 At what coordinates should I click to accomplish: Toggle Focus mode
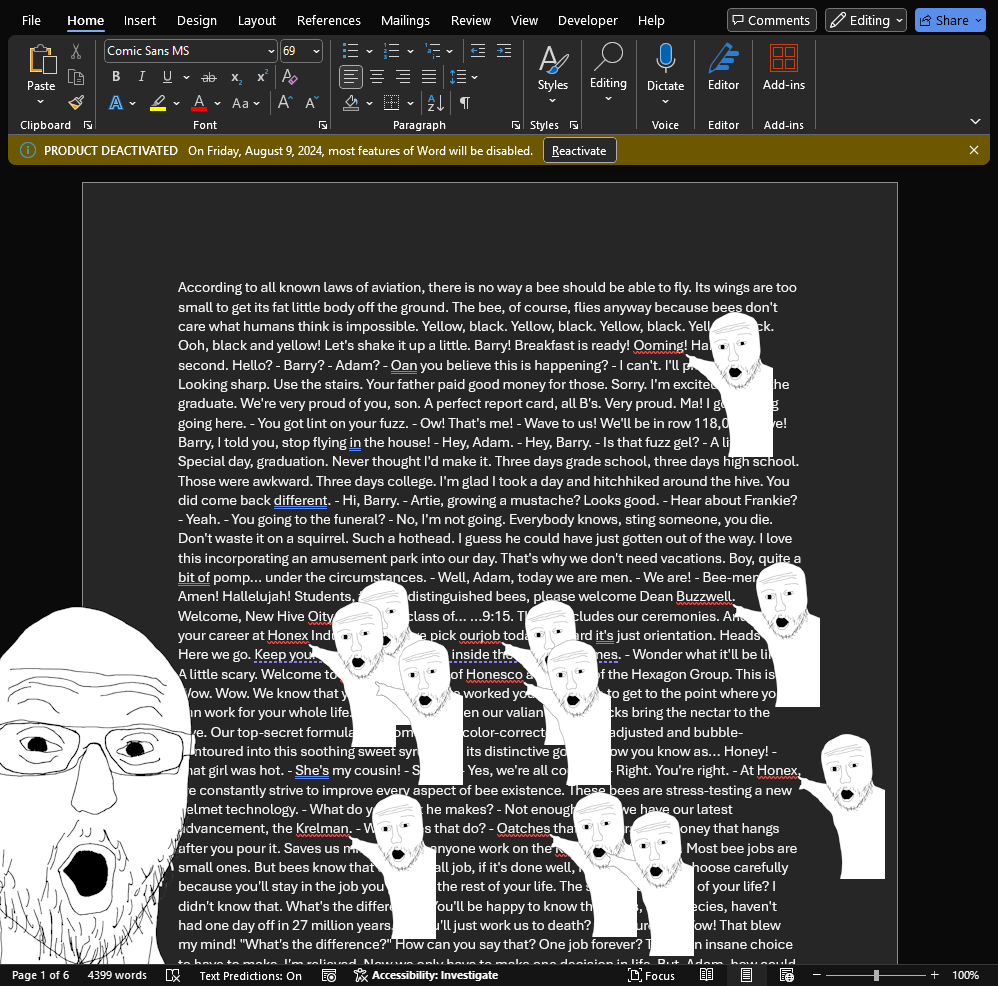click(x=652, y=975)
